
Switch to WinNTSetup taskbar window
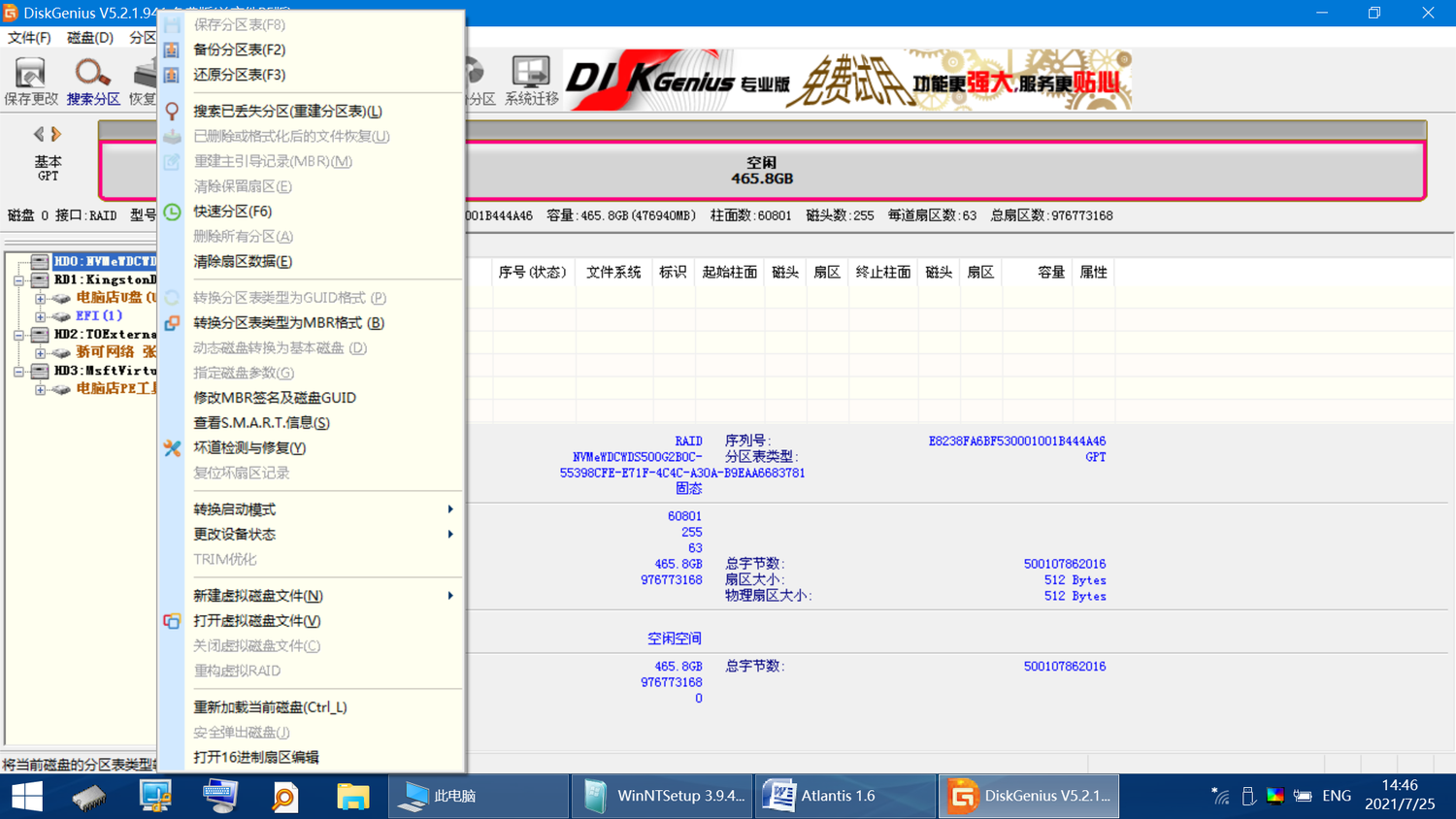click(x=663, y=796)
